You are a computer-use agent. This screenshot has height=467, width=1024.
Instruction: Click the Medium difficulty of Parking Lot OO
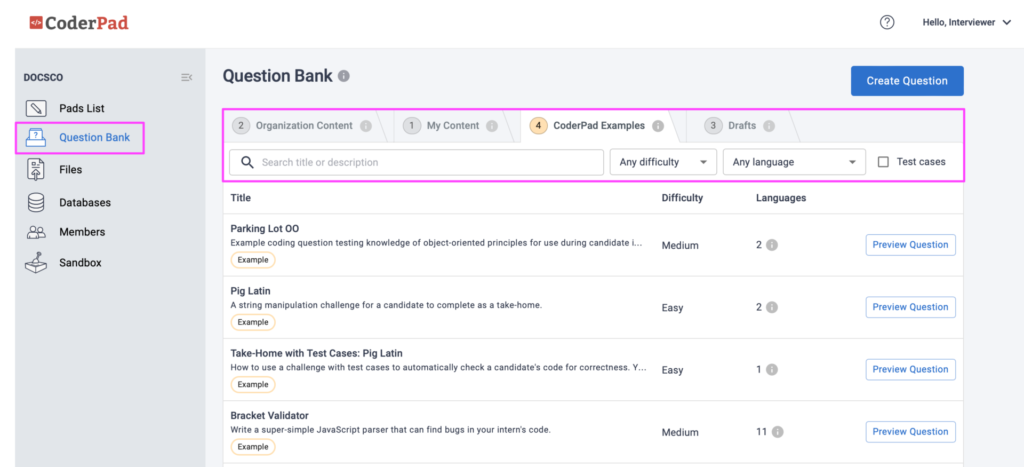click(680, 246)
